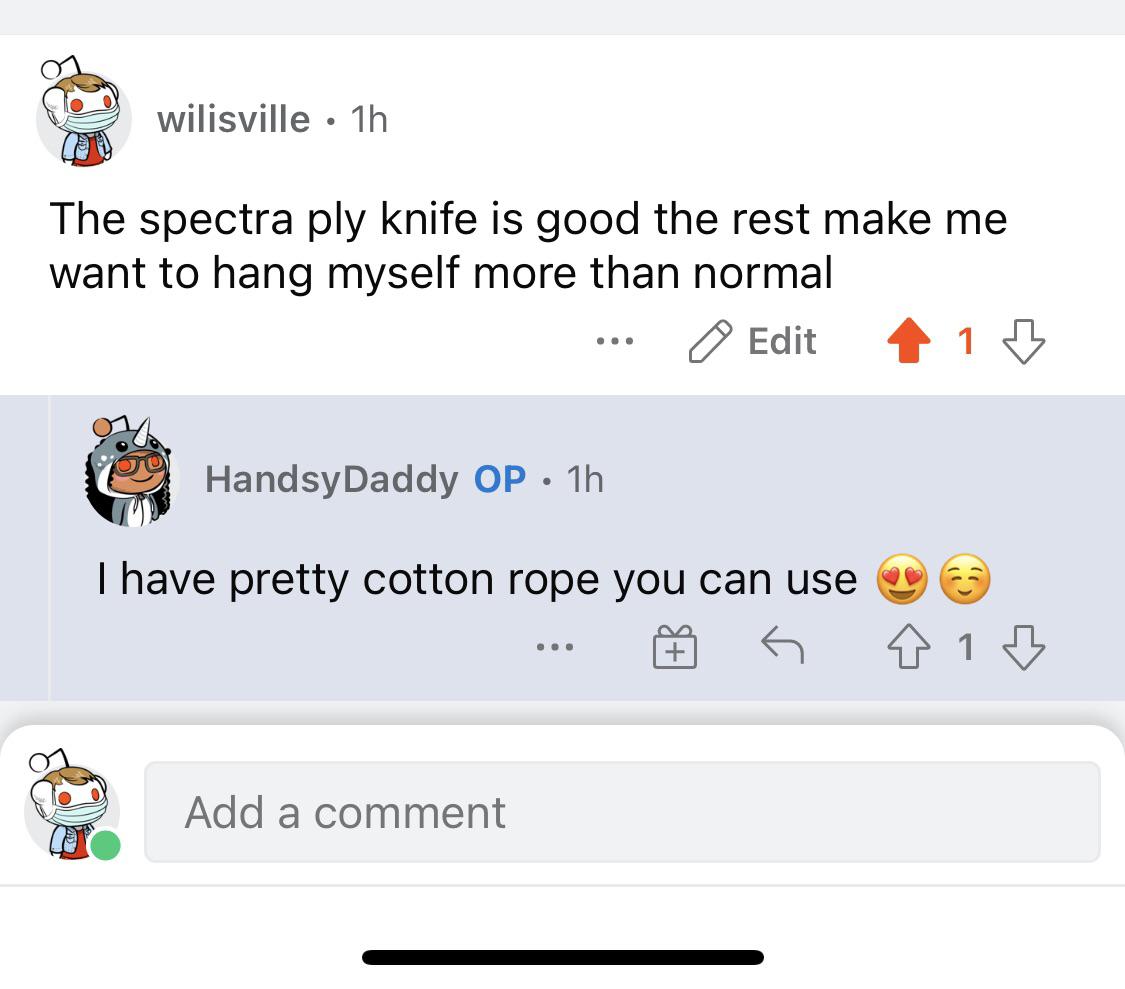1125x989 pixels.
Task: Open the award icon under HandsyDaddy's reply
Action: (x=674, y=647)
